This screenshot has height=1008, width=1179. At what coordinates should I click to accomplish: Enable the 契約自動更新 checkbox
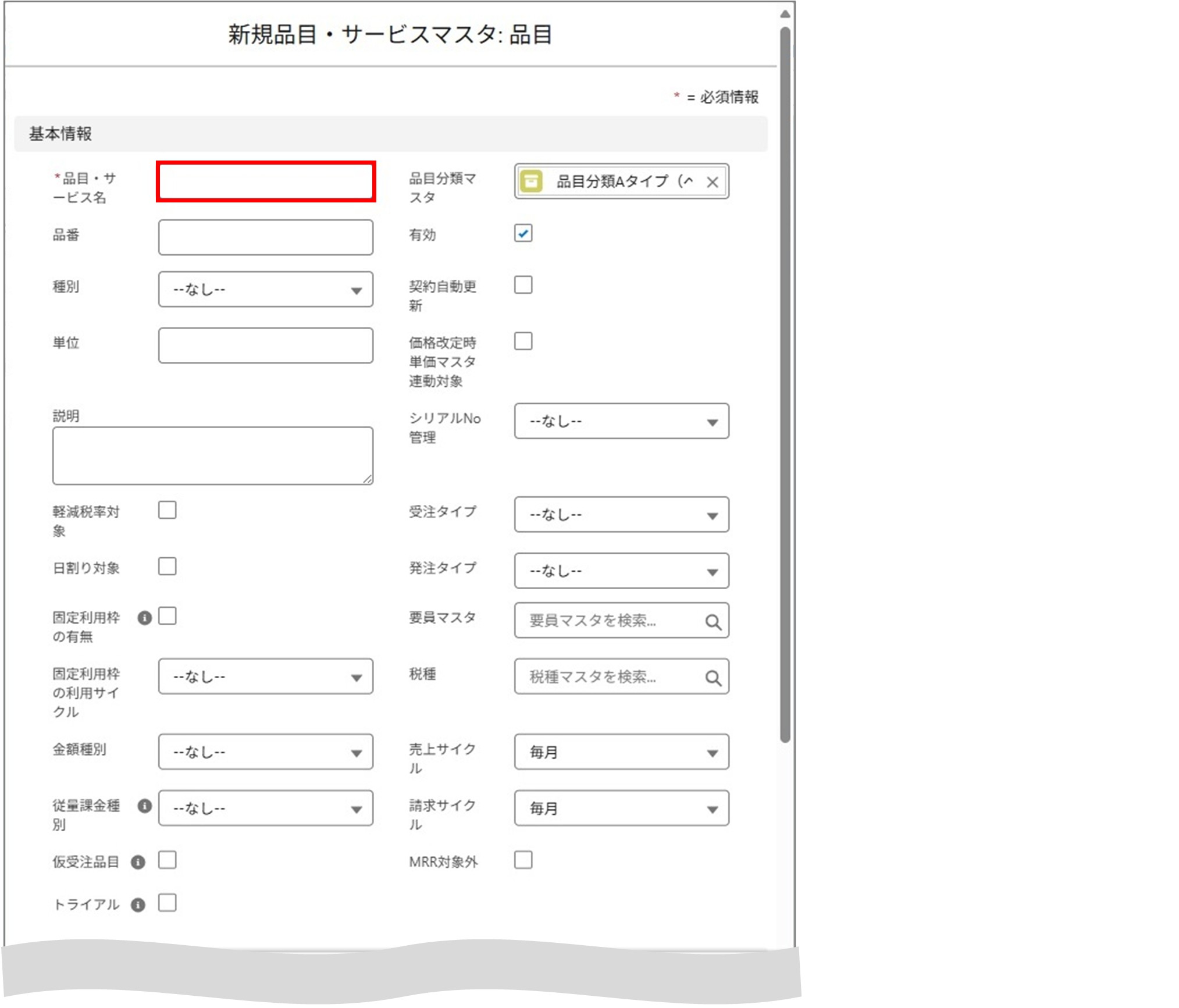click(x=522, y=284)
